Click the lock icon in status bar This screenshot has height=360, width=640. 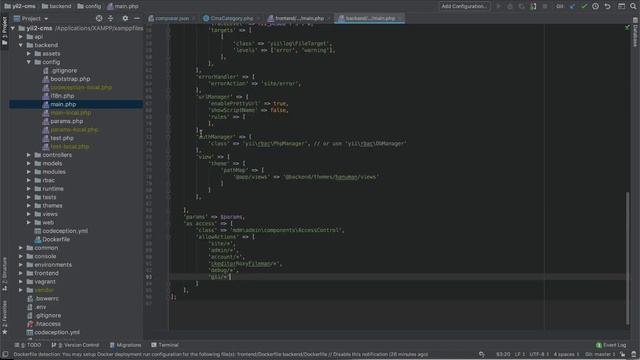click(x=622, y=354)
